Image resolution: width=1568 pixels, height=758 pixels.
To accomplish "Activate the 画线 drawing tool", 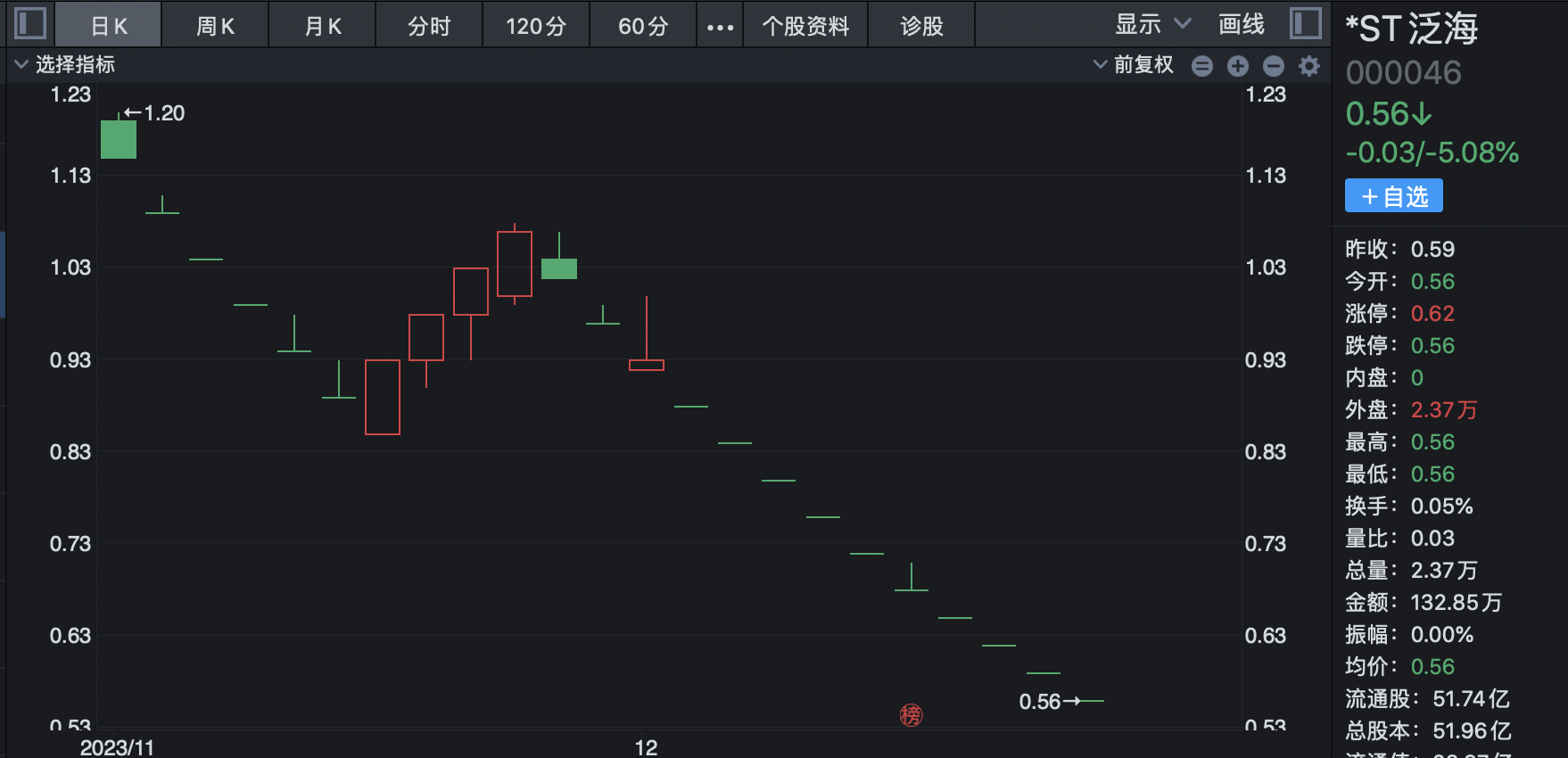I will [1241, 25].
